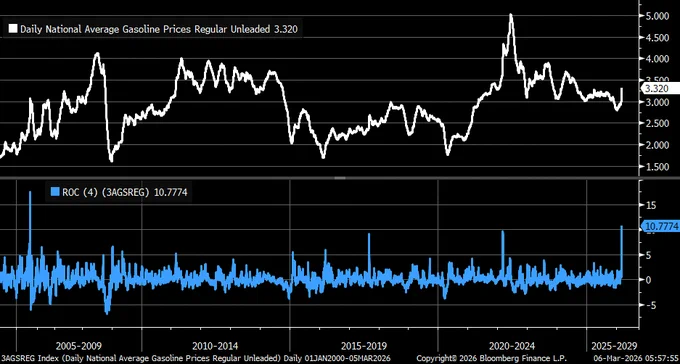The image size is (680, 364).
Task: Click the Copyright 2026 Bloomberg Finance L.P. text
Action: pyautogui.click(x=493, y=359)
